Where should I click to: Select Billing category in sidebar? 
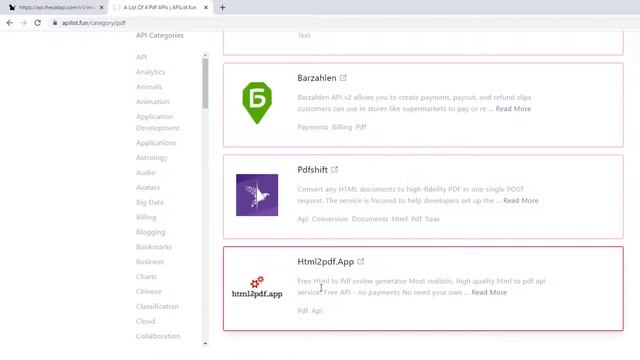coord(146,217)
